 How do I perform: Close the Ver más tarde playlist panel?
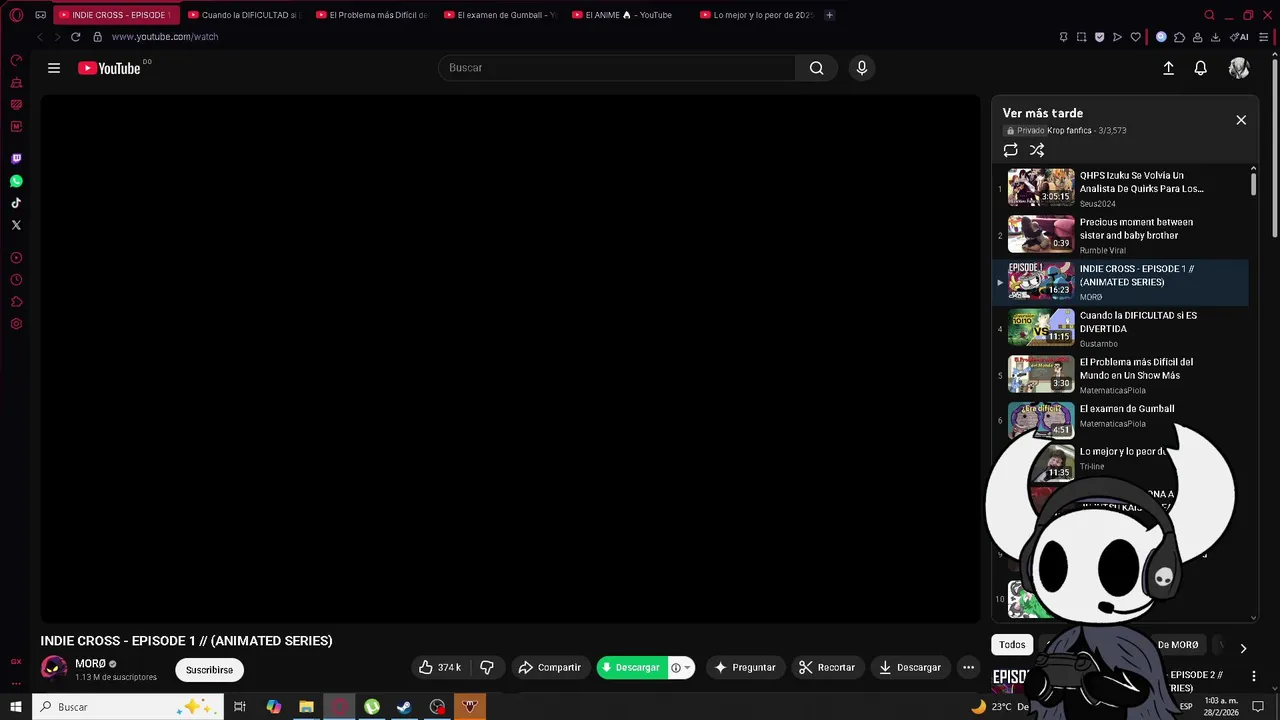pyautogui.click(x=1241, y=120)
